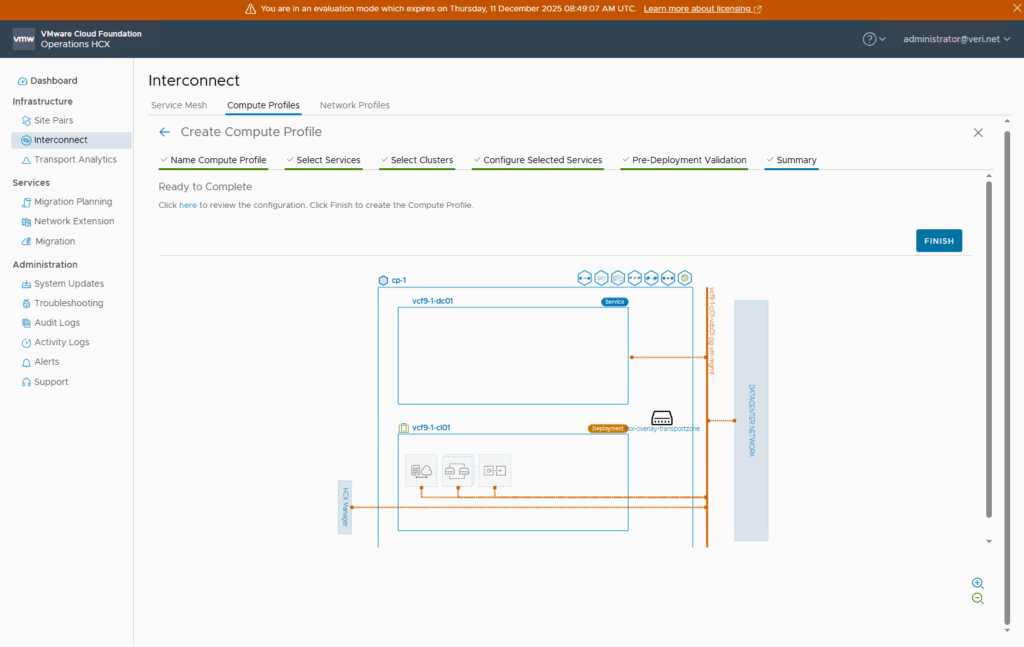The height and width of the screenshot is (647, 1024).
Task: Click the network switch icon for overlay transport zone
Action: [x=662, y=417]
